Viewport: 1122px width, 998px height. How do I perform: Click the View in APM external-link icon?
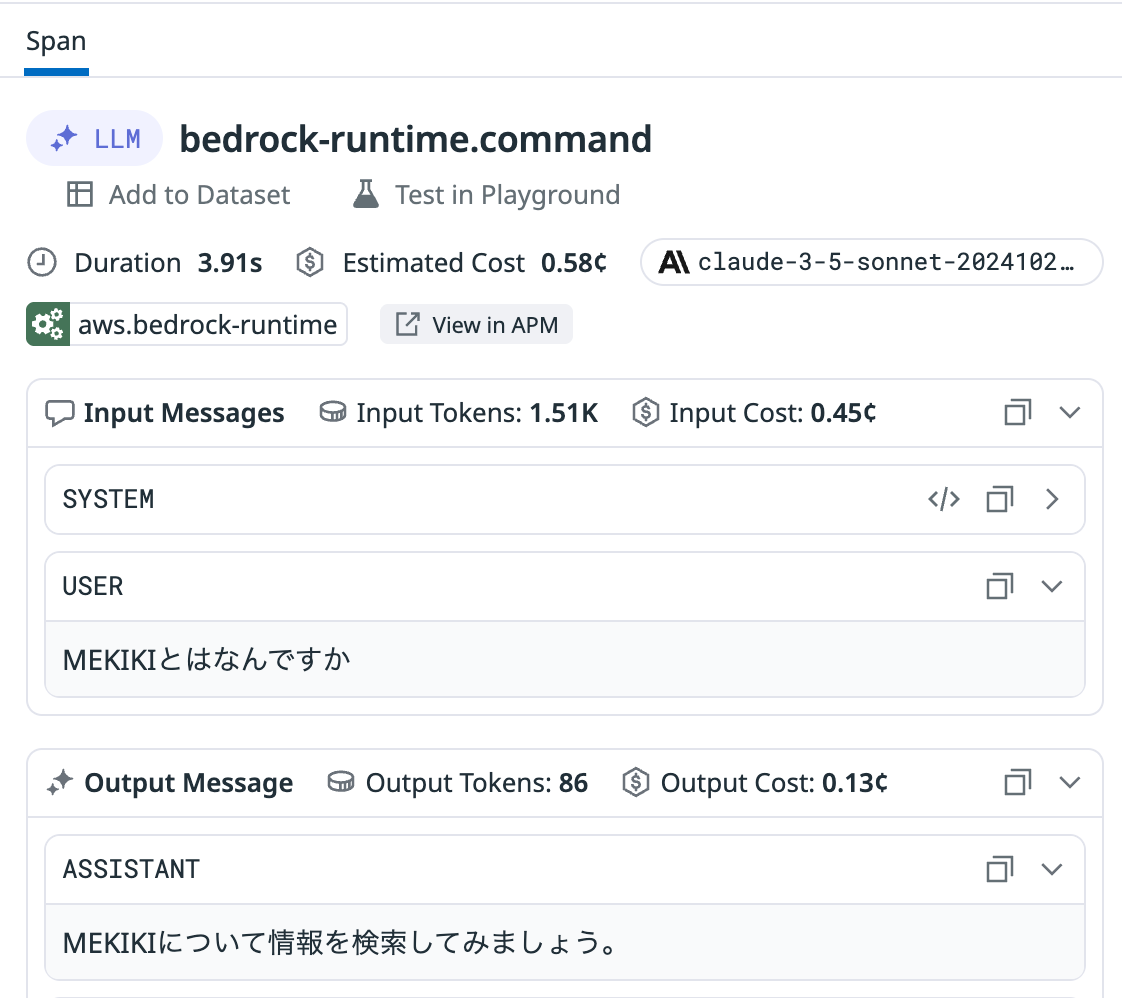(408, 323)
